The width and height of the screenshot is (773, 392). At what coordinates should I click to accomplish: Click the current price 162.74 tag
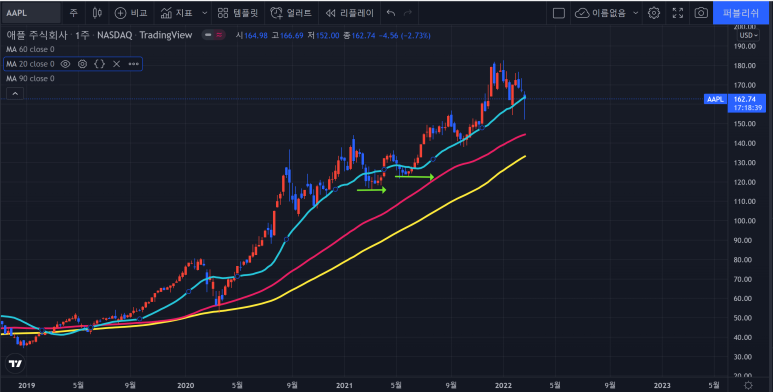click(744, 99)
